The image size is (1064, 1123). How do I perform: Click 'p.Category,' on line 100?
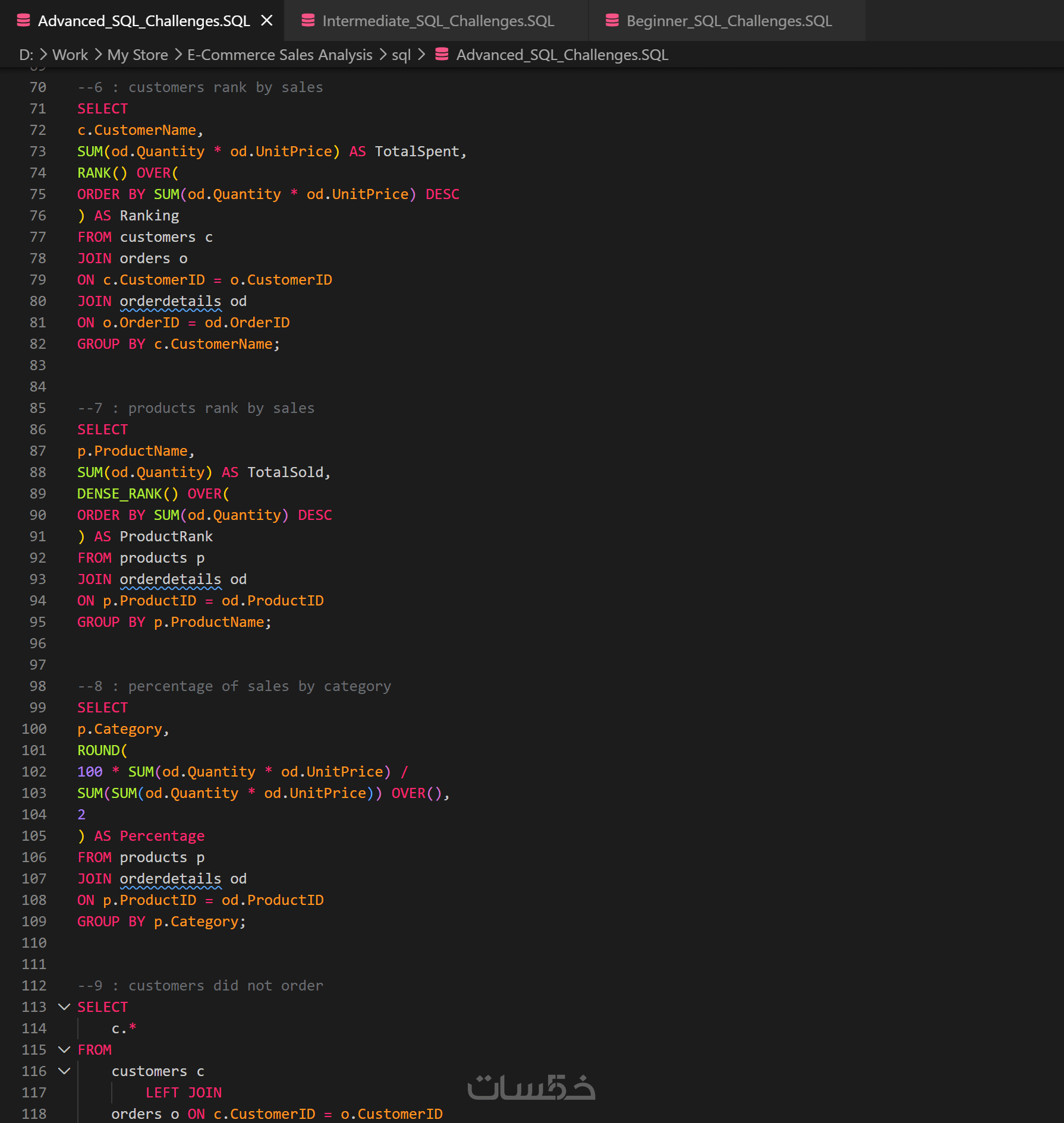pos(124,729)
